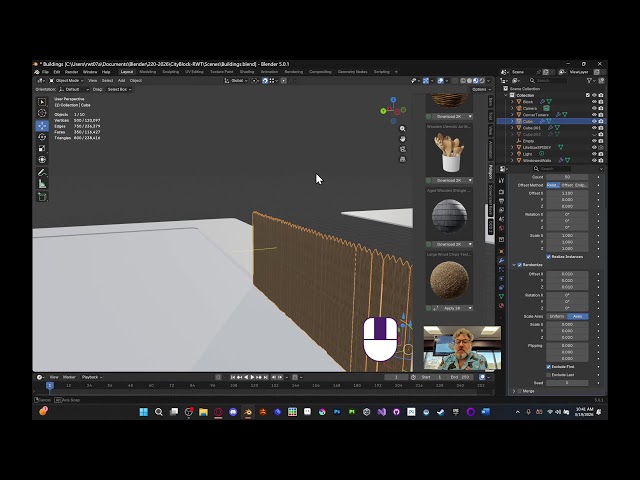640x480 pixels.
Task: Click the viewport zoom magnifier icon
Action: (x=402, y=129)
